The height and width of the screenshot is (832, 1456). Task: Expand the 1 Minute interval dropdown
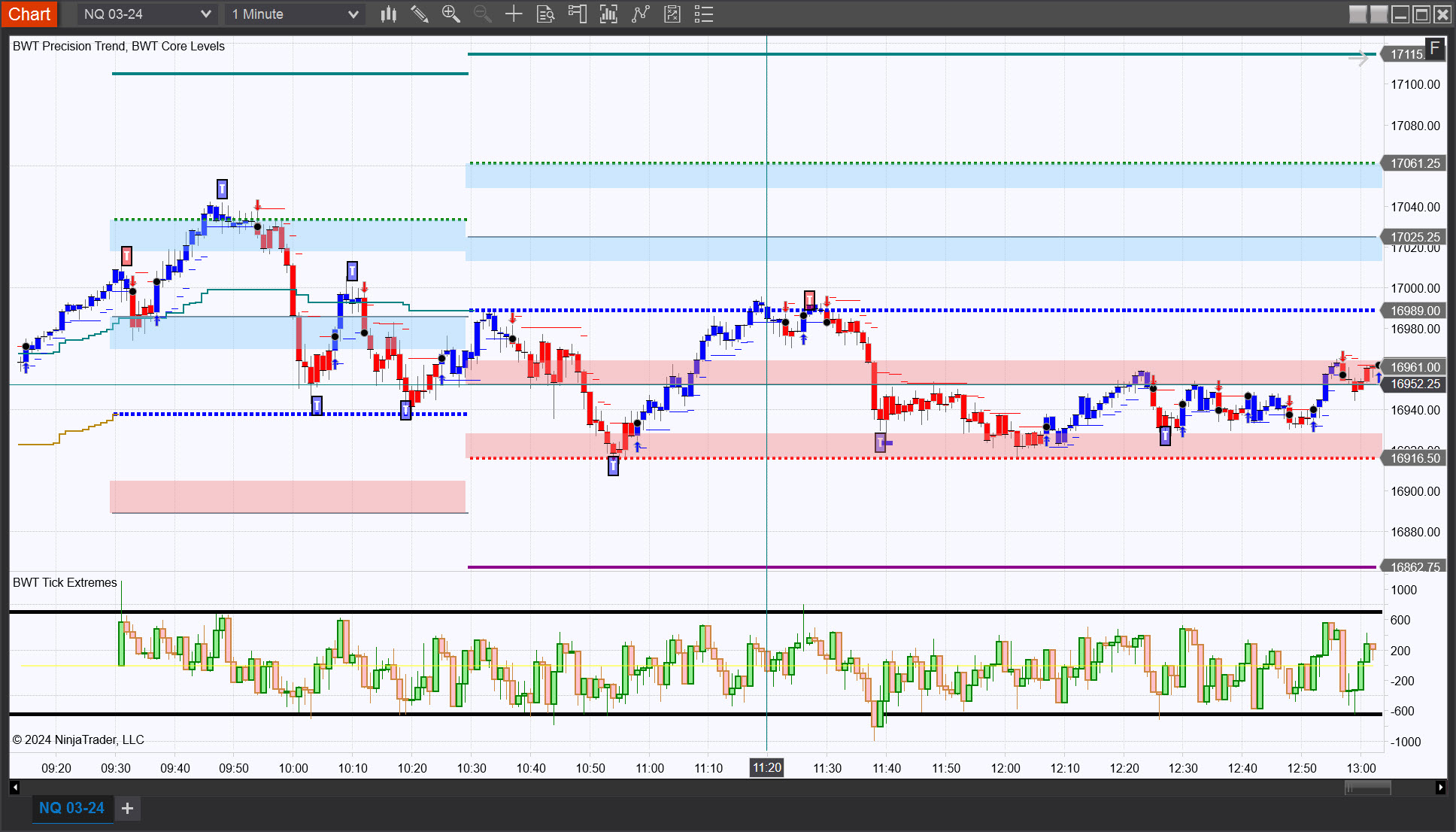click(353, 14)
